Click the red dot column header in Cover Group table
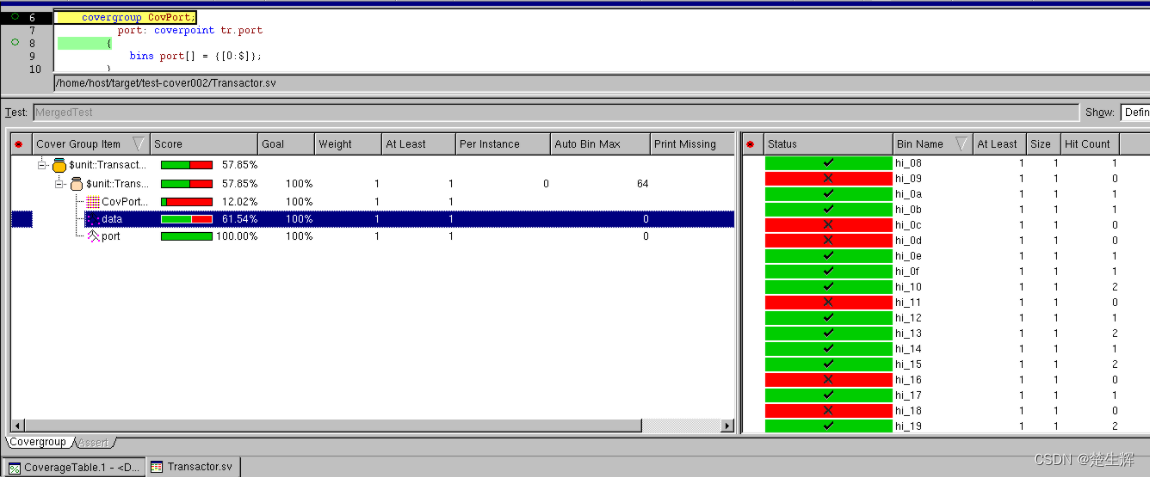 pyautogui.click(x=19, y=145)
